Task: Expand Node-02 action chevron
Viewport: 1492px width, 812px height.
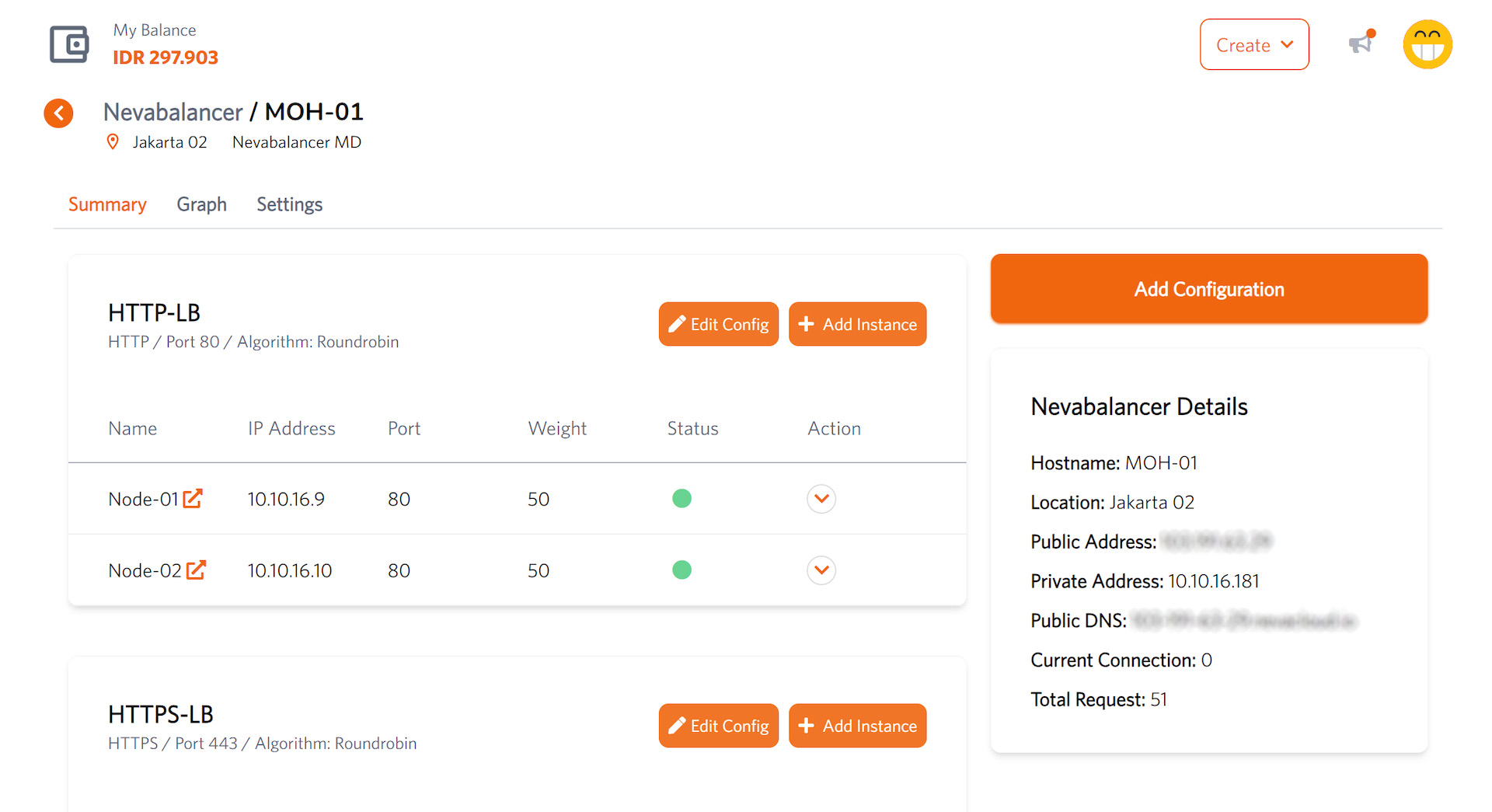Action: coord(821,570)
